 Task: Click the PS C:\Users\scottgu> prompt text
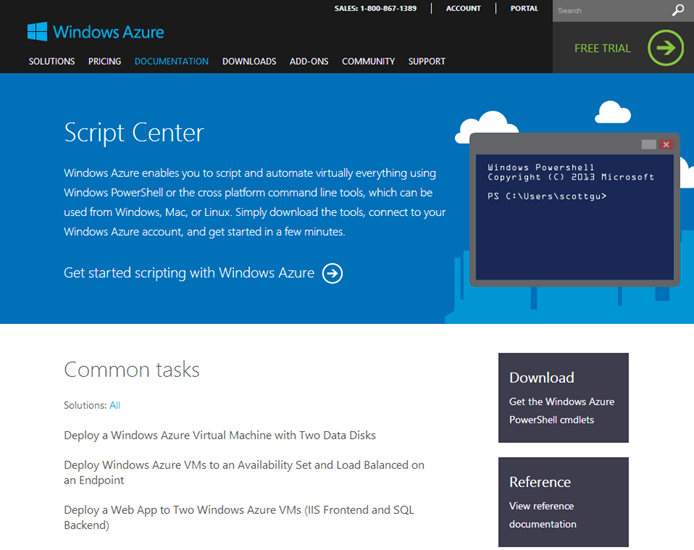[x=547, y=196]
